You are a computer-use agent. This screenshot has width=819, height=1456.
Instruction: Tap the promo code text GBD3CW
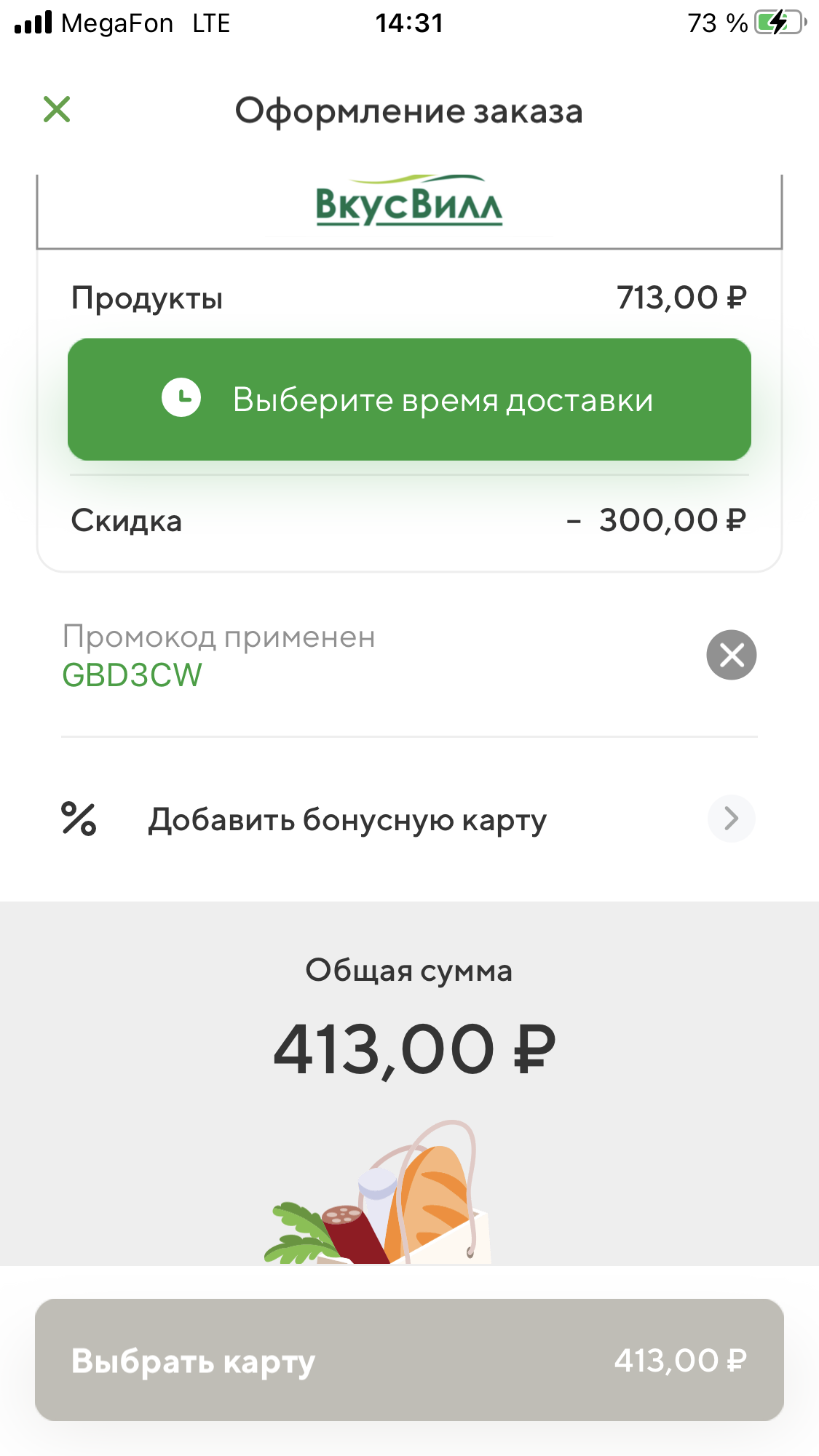132,675
